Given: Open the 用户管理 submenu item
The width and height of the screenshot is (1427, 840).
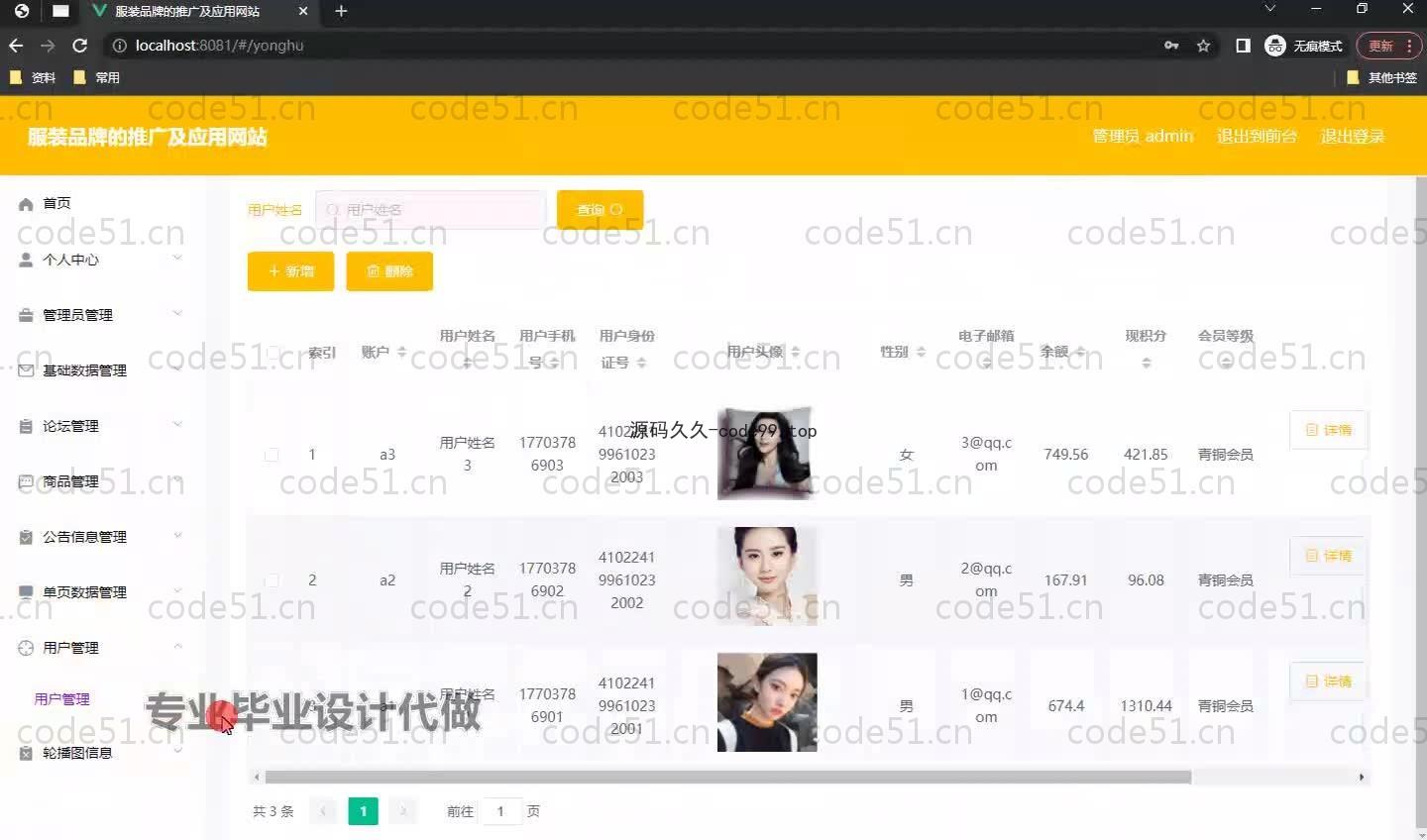Looking at the screenshot, I should (x=62, y=699).
